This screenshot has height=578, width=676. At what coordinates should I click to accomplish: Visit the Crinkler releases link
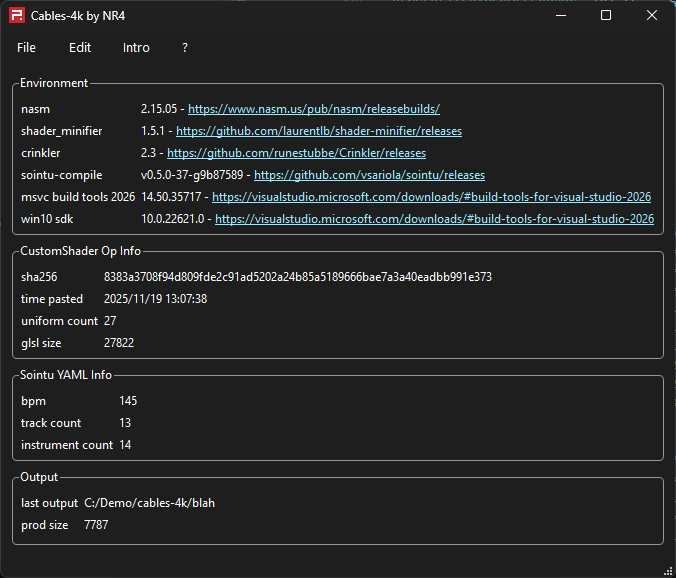[296, 153]
